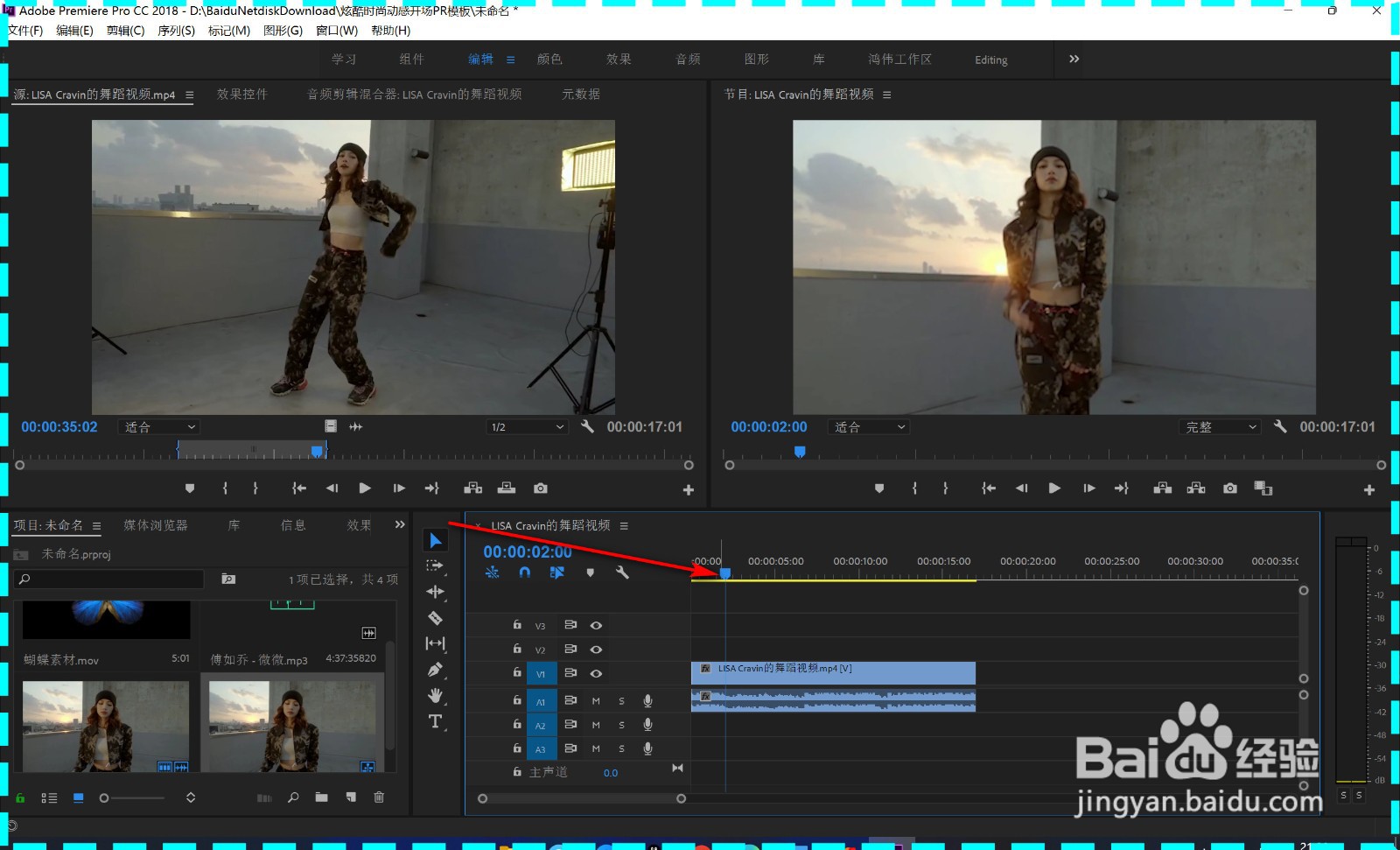Click the Export Frame camera icon in Program monitor
The width and height of the screenshot is (1400, 850).
pos(1230,488)
